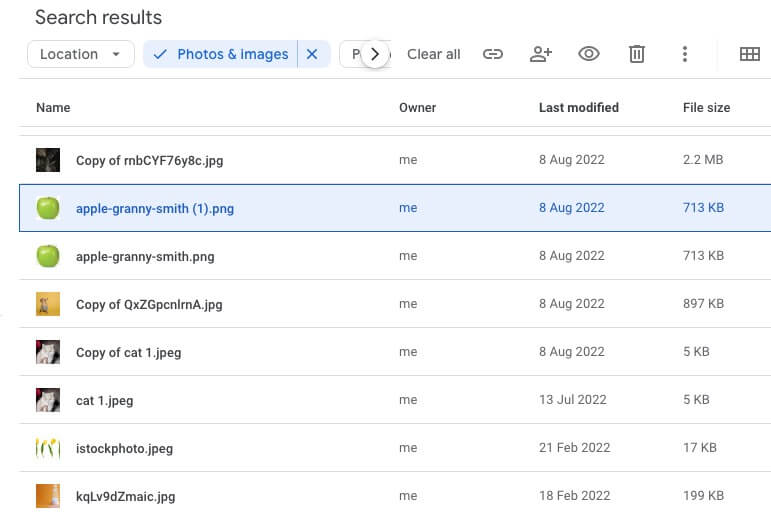Select Copy of QxZGpcnlrnA.jpg file
771x518 pixels.
[149, 304]
